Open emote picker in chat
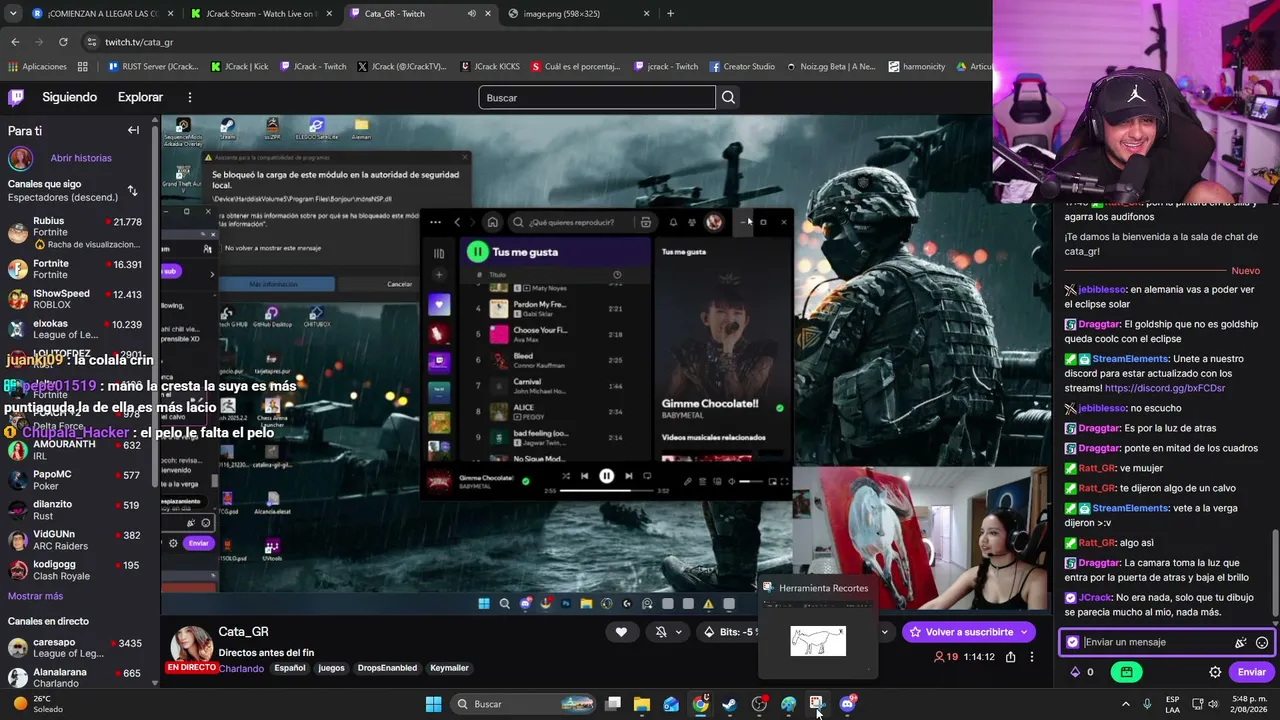 coord(1262,642)
